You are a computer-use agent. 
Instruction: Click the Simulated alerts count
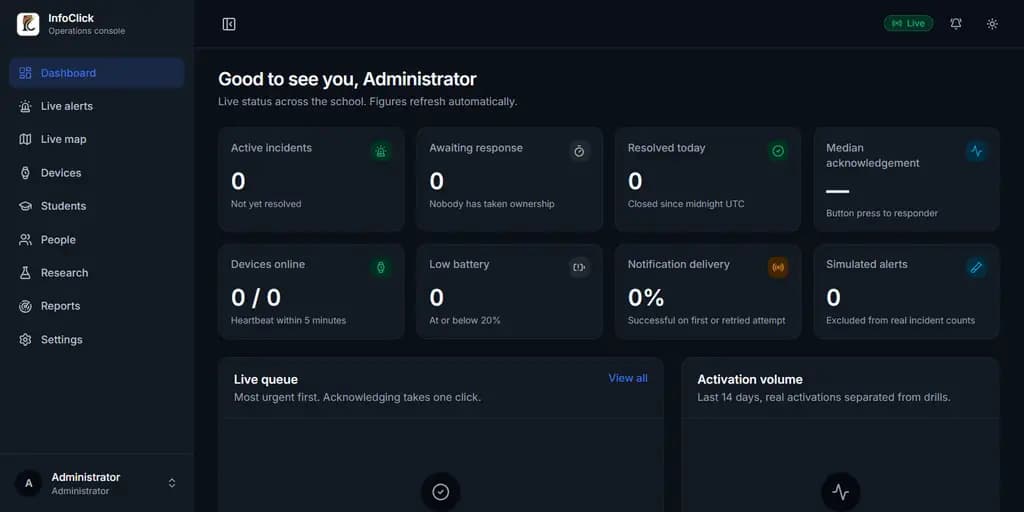point(834,298)
